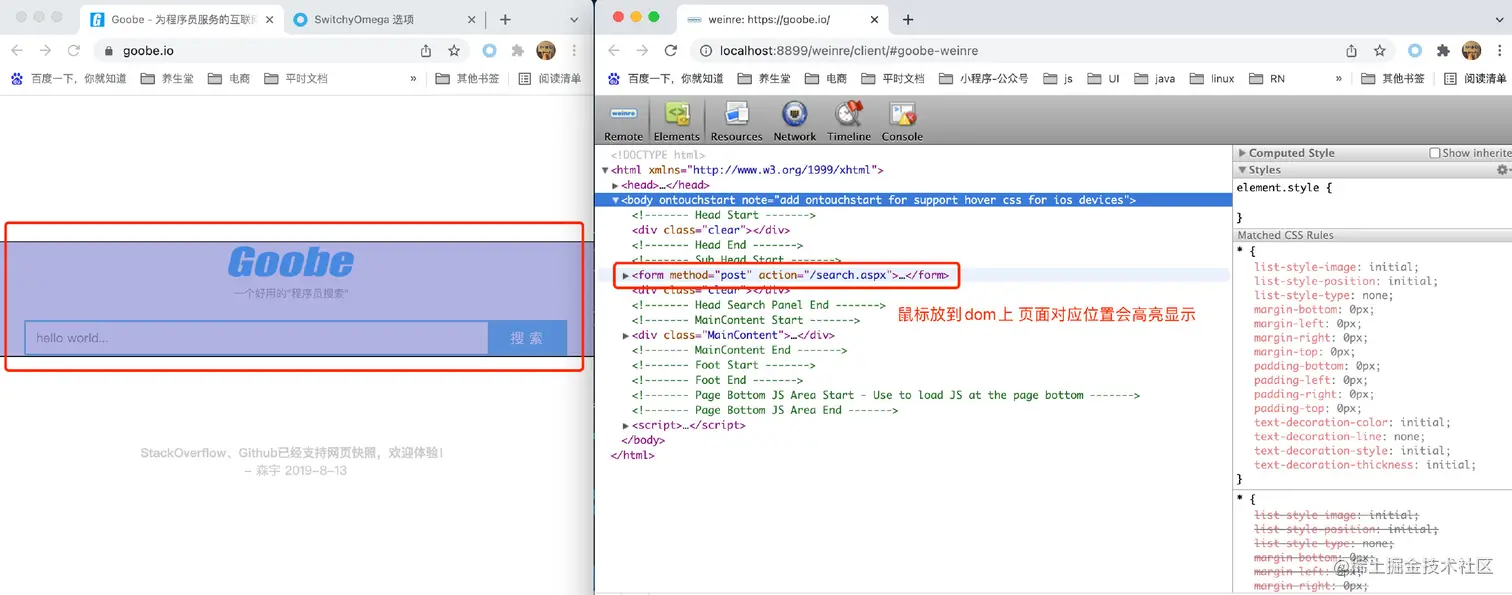Open the weinre Network panel
Viewport: 1512px width, 595px height.
tap(794, 121)
